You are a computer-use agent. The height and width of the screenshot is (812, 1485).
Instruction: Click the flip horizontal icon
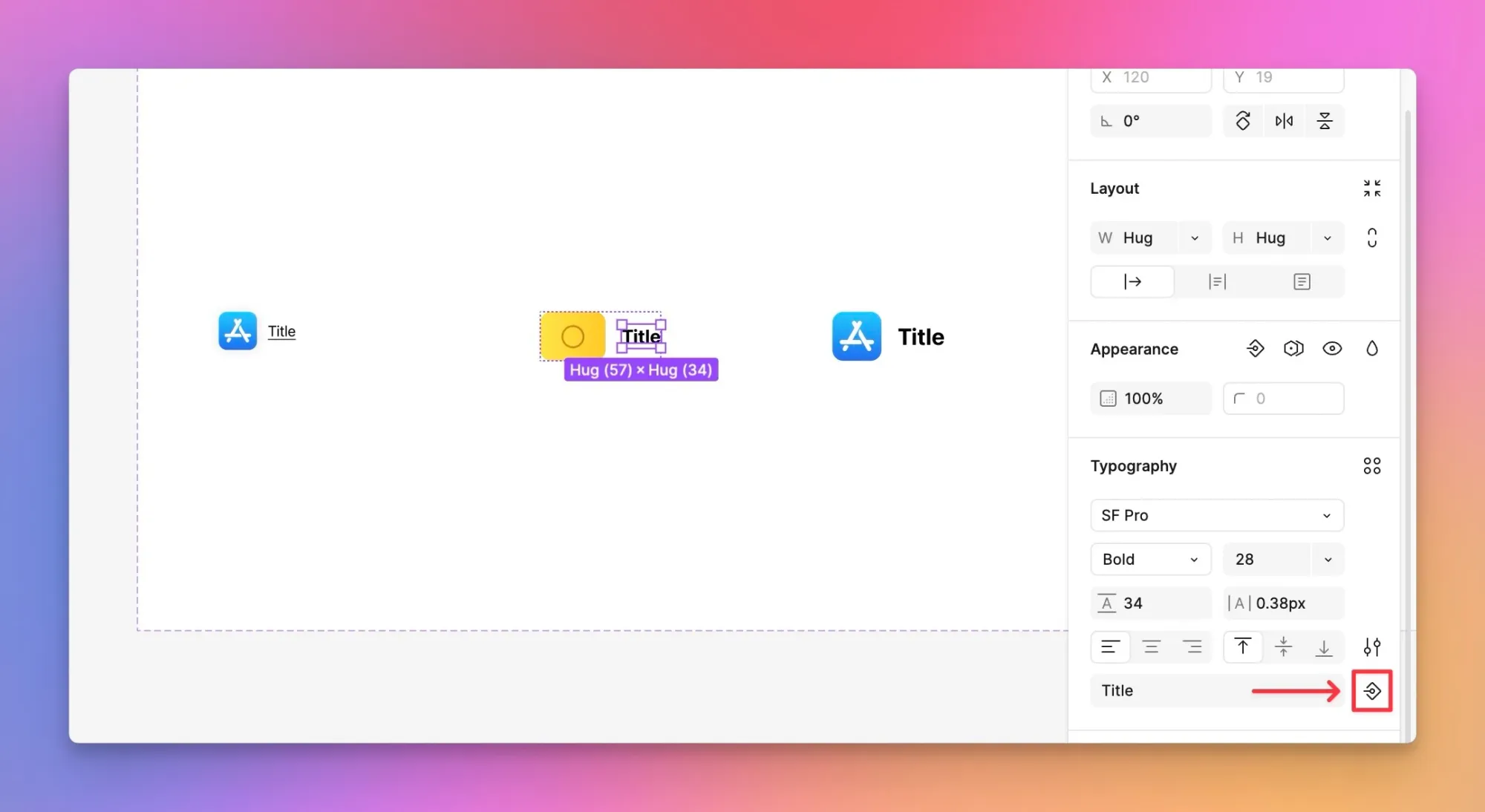(x=1284, y=120)
